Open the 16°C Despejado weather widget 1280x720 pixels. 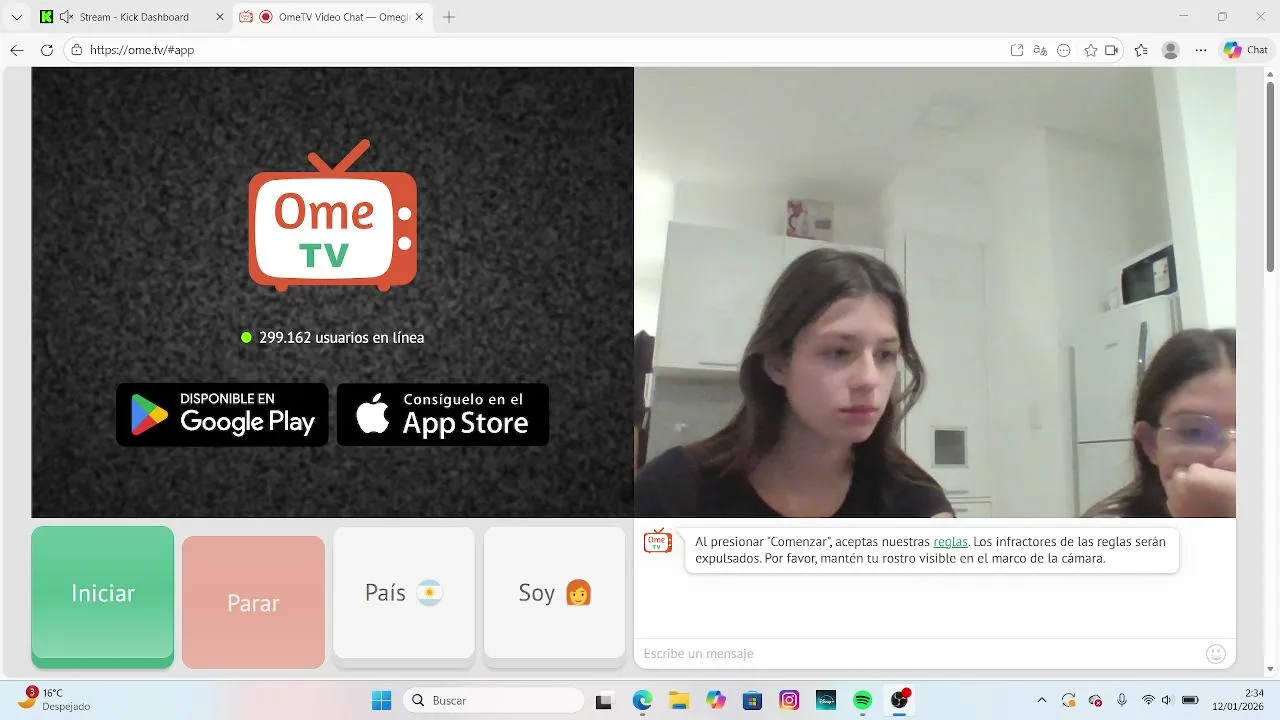tap(54, 700)
